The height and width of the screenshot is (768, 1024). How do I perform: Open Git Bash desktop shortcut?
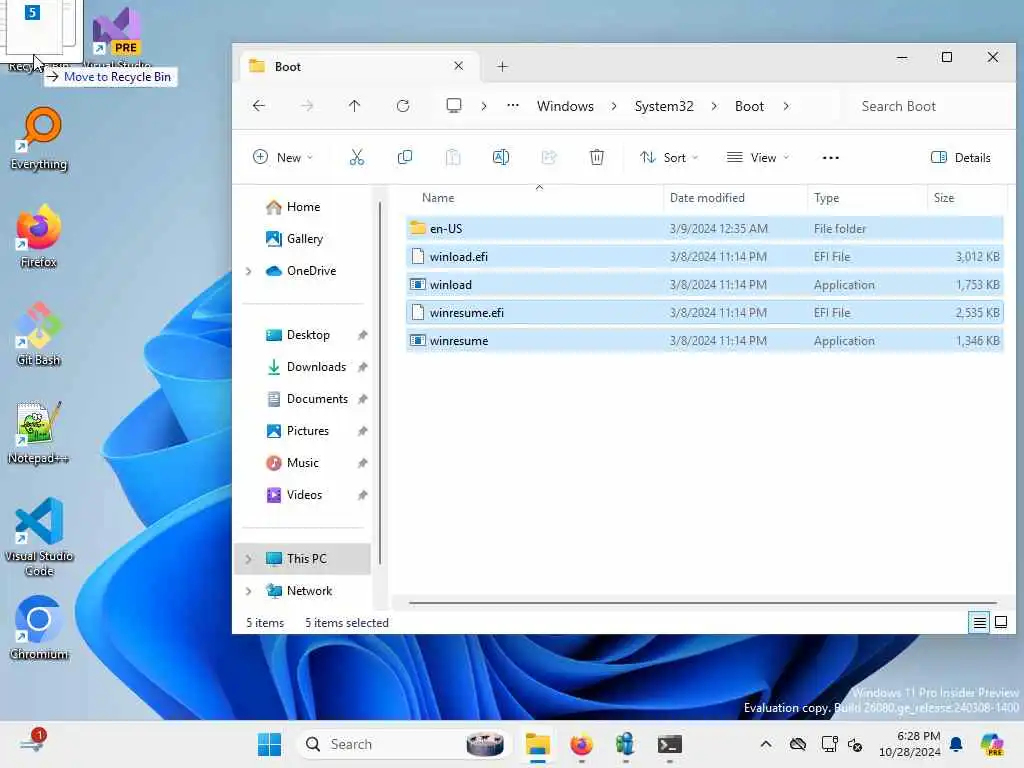(x=39, y=334)
